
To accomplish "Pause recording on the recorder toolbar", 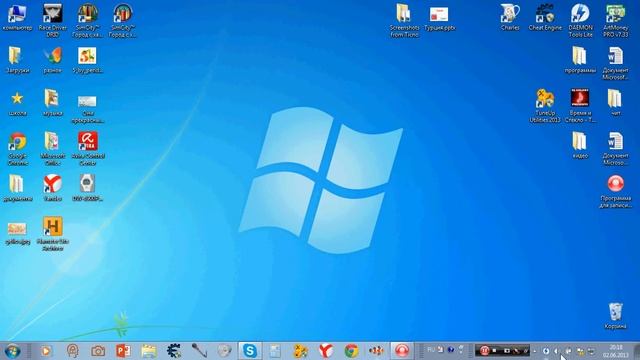I will click(484, 351).
